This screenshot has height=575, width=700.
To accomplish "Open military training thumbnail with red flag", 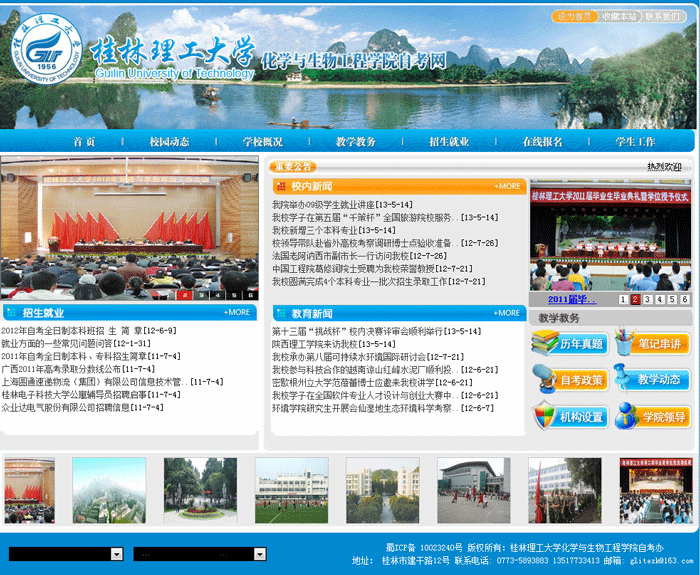I will tap(565, 490).
